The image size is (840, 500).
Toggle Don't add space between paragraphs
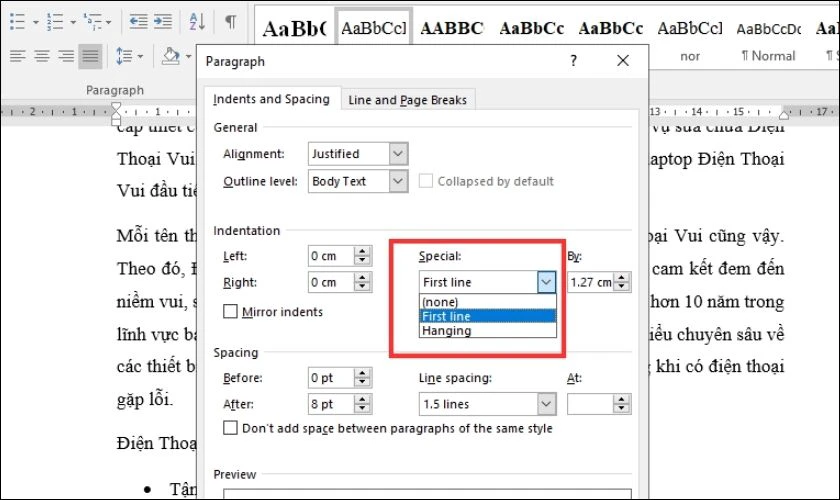230,428
